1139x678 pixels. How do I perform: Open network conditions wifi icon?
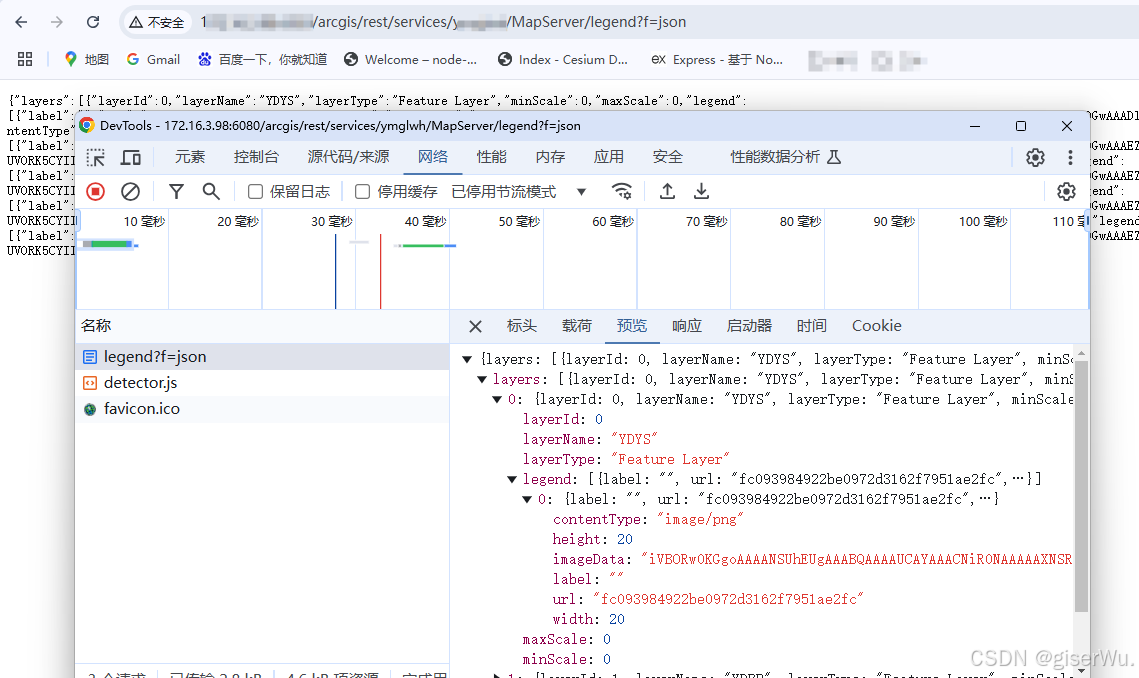pos(622,191)
